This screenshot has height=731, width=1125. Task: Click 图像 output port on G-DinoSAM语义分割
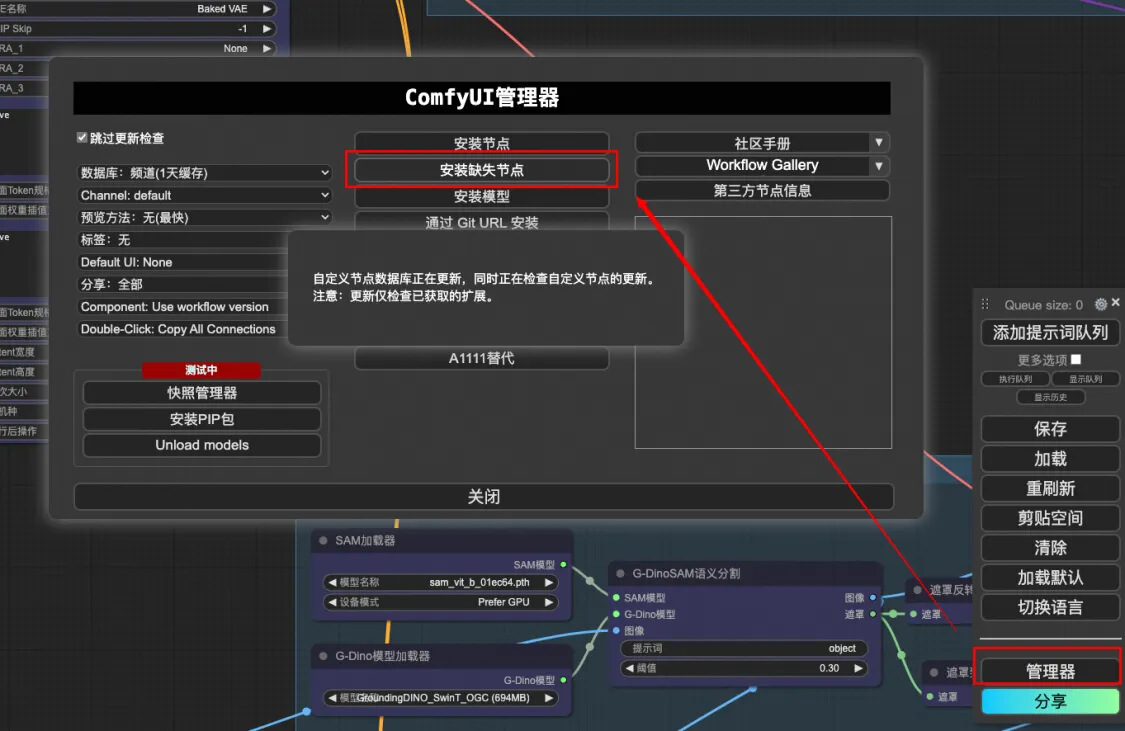point(873,598)
